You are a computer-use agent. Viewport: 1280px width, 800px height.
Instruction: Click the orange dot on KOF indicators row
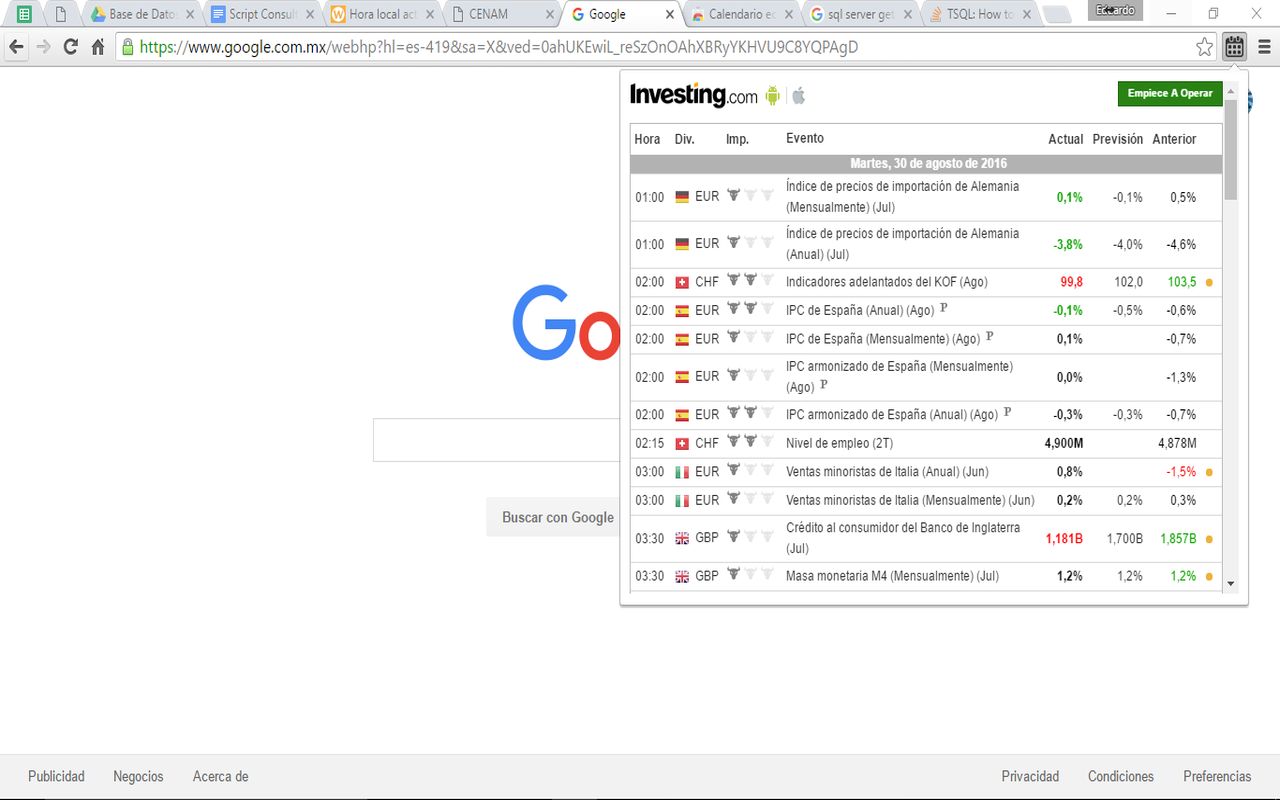point(1209,283)
